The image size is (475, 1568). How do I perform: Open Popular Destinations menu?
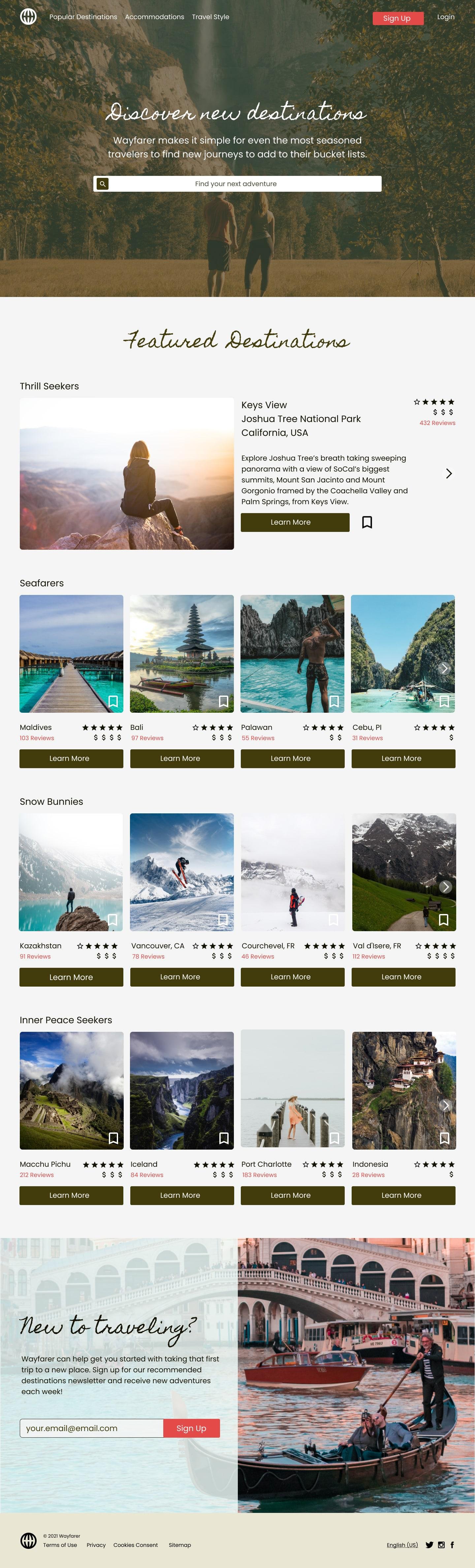pos(83,17)
